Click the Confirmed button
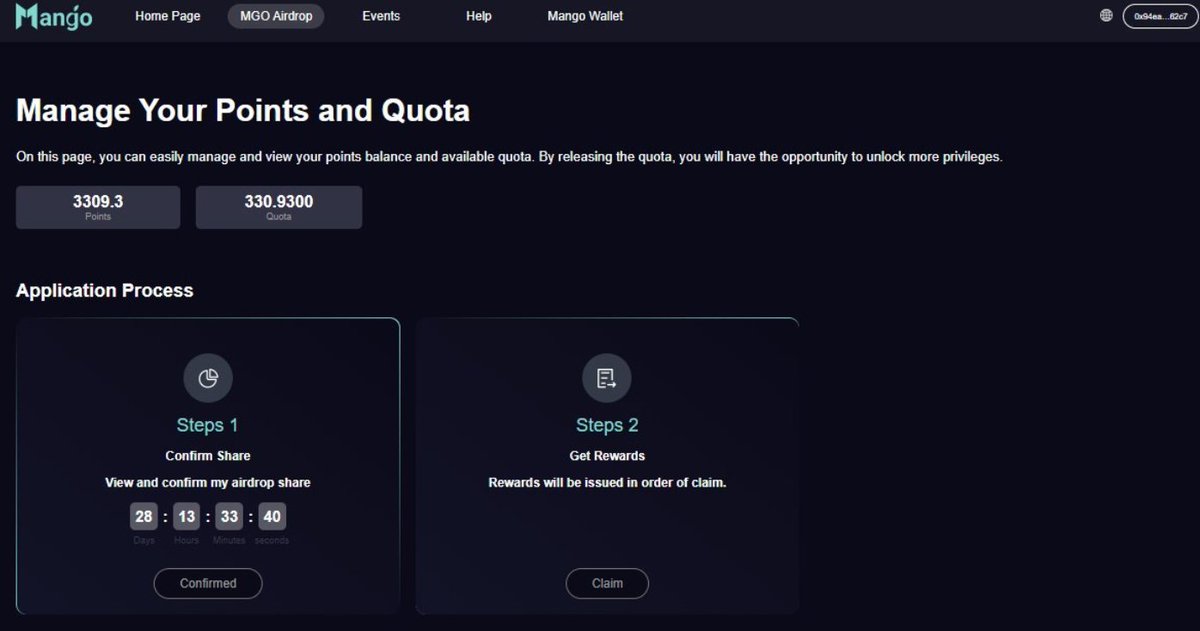This screenshot has width=1200, height=631. tap(208, 583)
